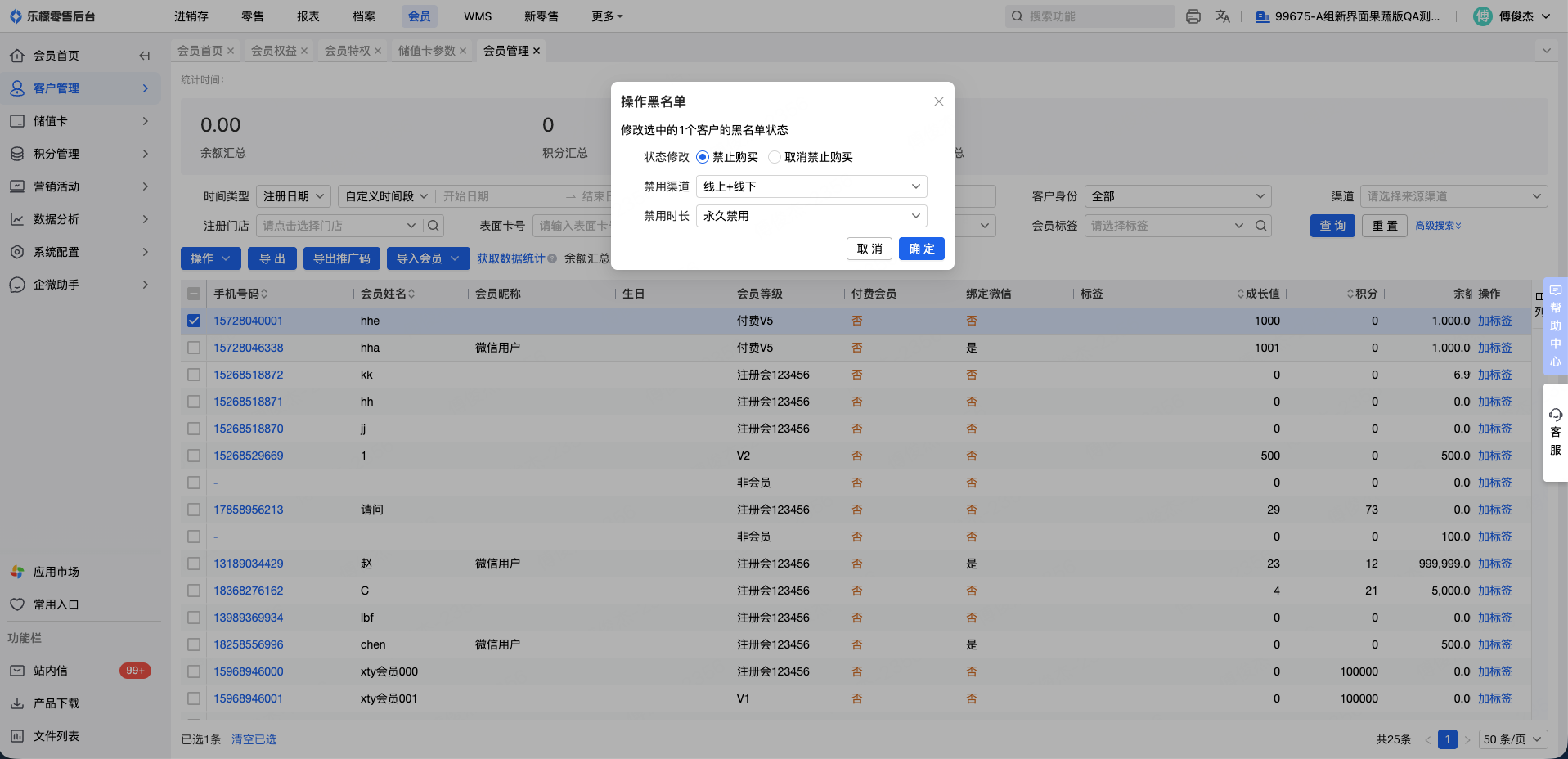Click 确定 to confirm blacklist

pyautogui.click(x=922, y=249)
